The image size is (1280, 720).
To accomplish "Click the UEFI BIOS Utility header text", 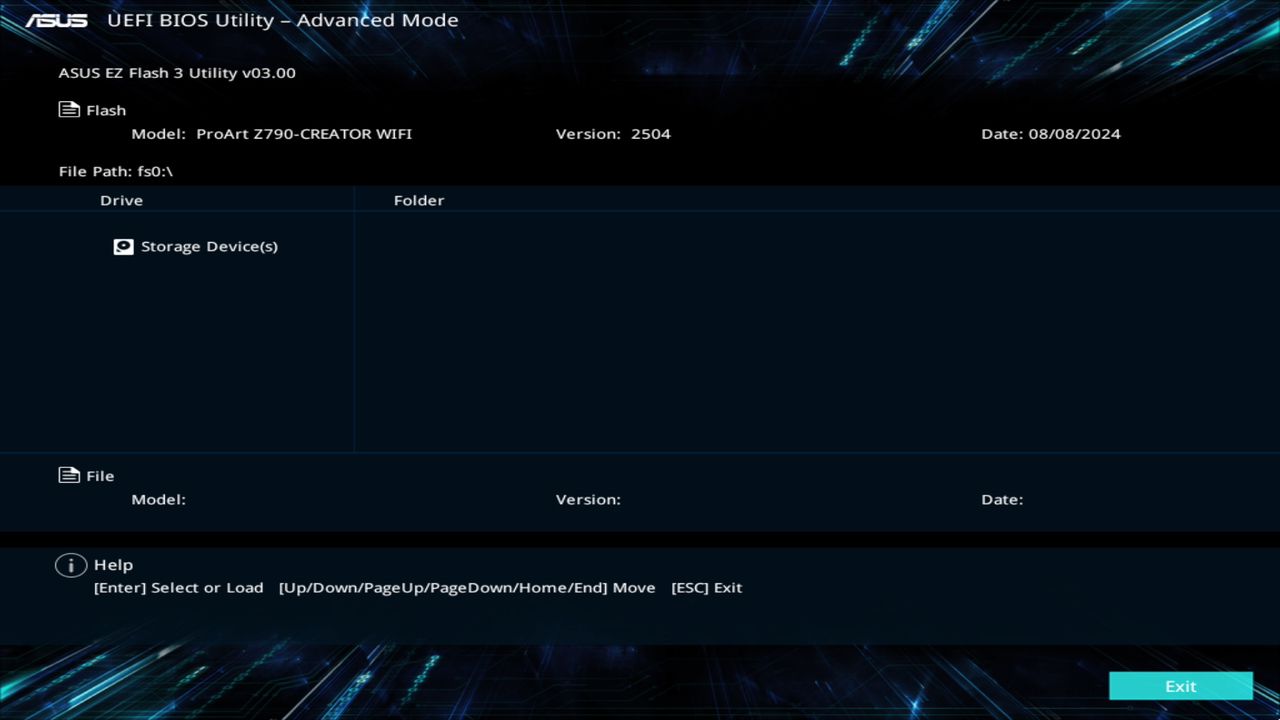I will click(195, 19).
